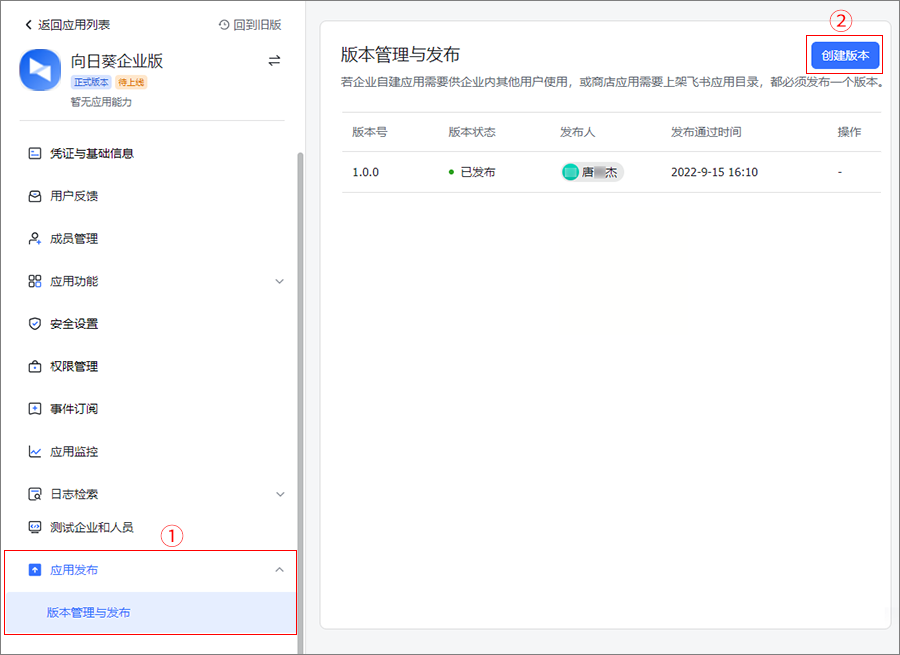
Task: Click version number 1.0.0 row
Action: click(365, 172)
